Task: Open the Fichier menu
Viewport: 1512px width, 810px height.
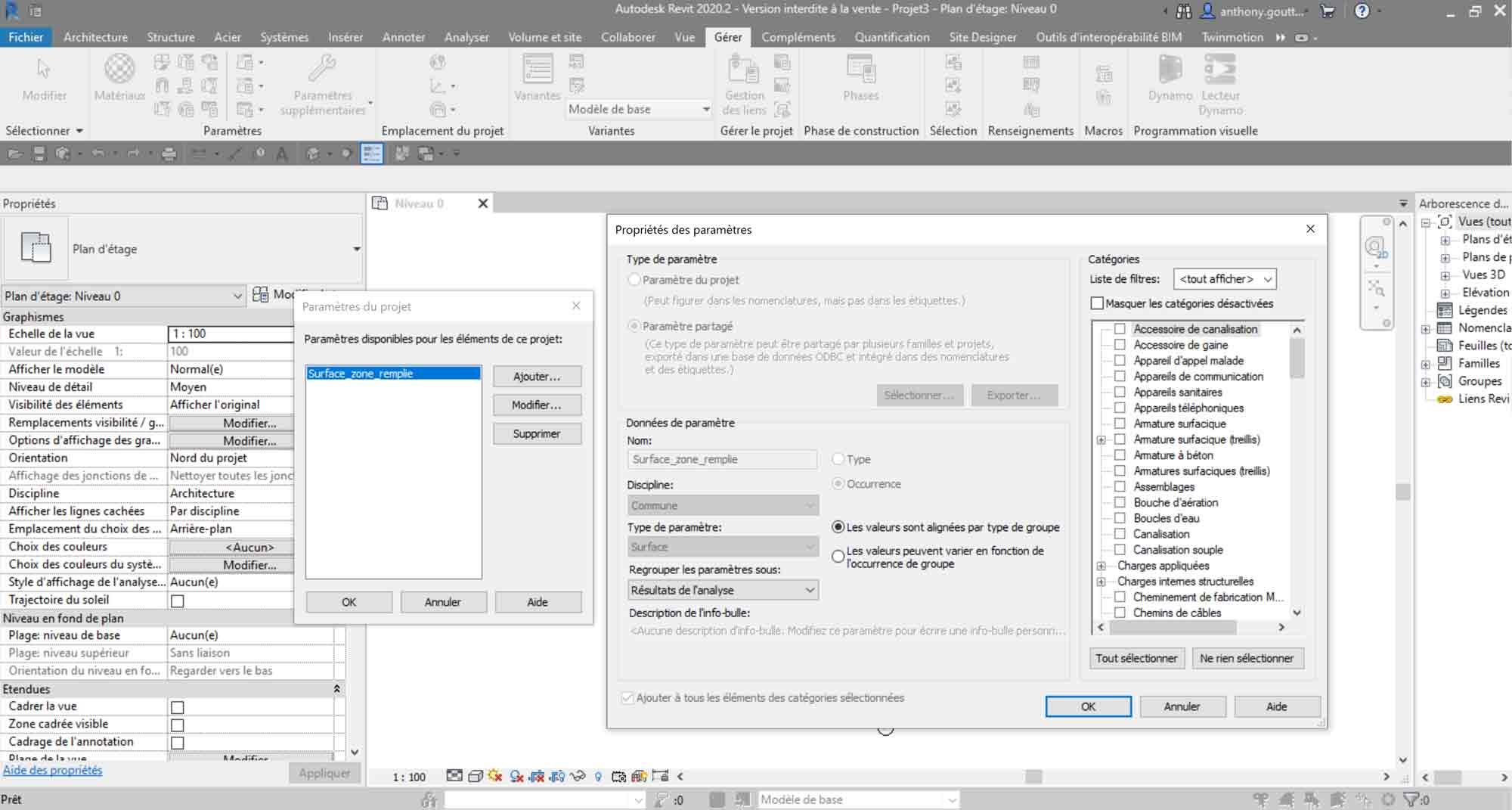Action: 26,37
